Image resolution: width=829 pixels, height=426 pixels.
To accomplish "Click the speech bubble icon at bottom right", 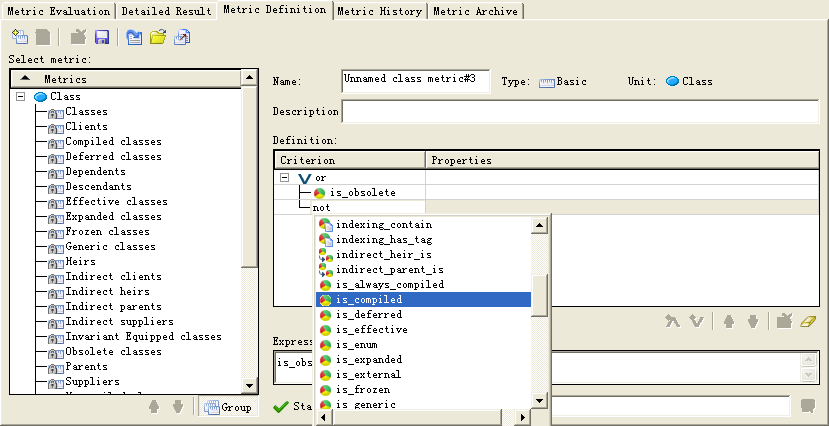I will pyautogui.click(x=809, y=406).
